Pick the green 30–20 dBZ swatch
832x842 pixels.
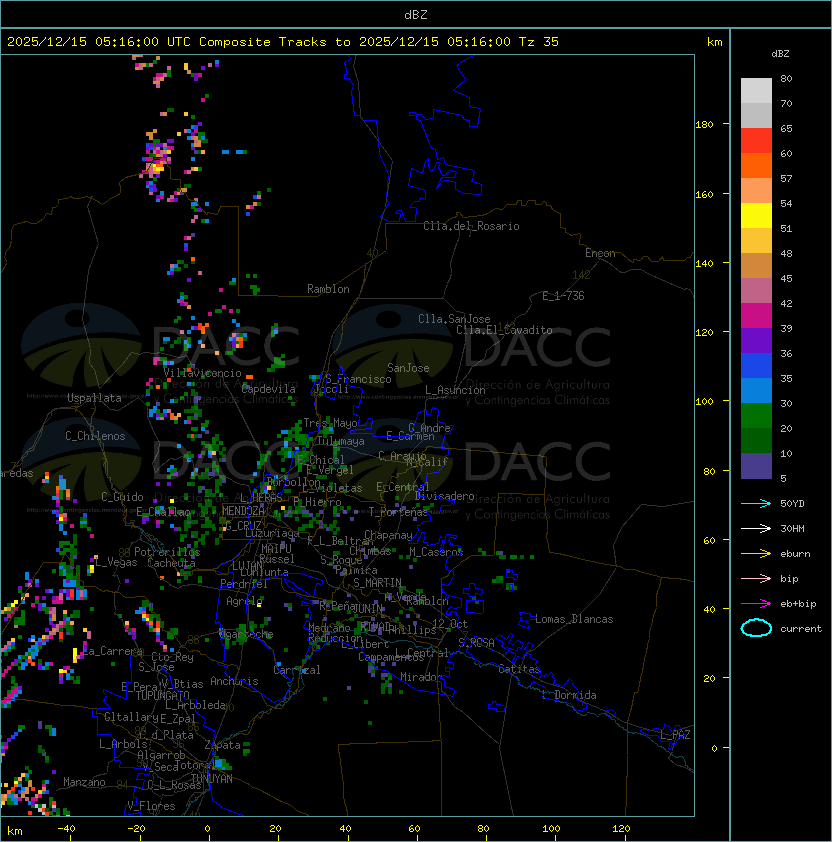tap(756, 416)
